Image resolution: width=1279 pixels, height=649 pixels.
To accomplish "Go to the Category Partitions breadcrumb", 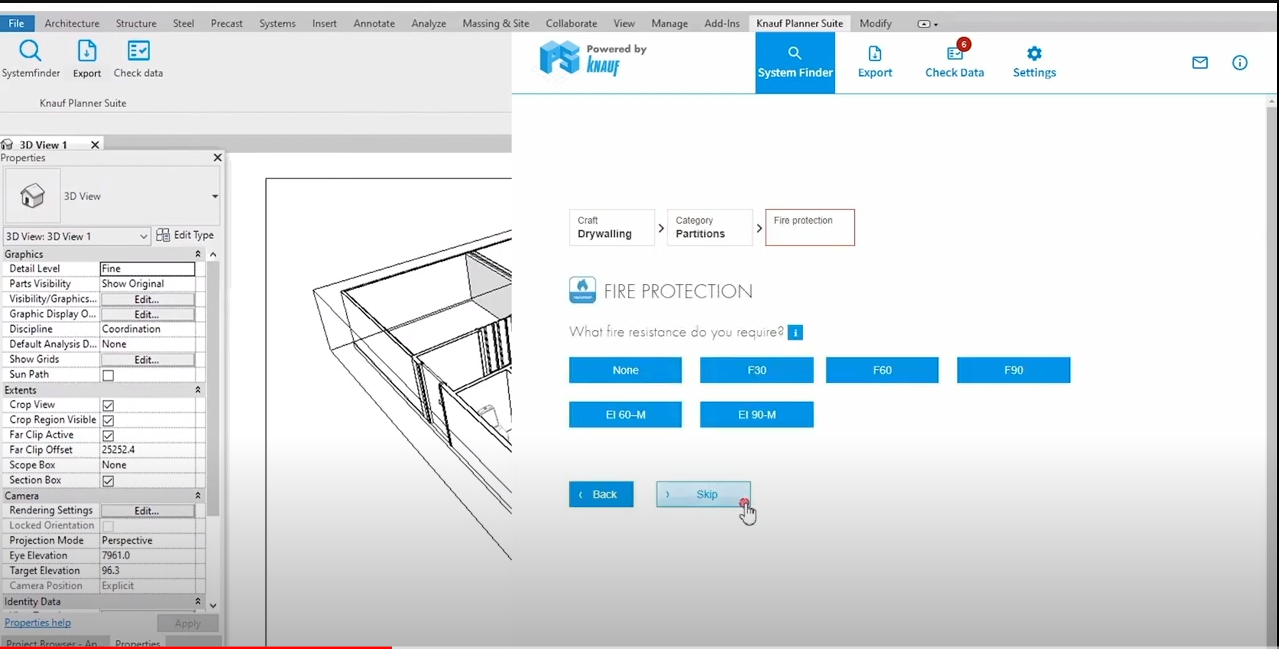I will pos(710,227).
